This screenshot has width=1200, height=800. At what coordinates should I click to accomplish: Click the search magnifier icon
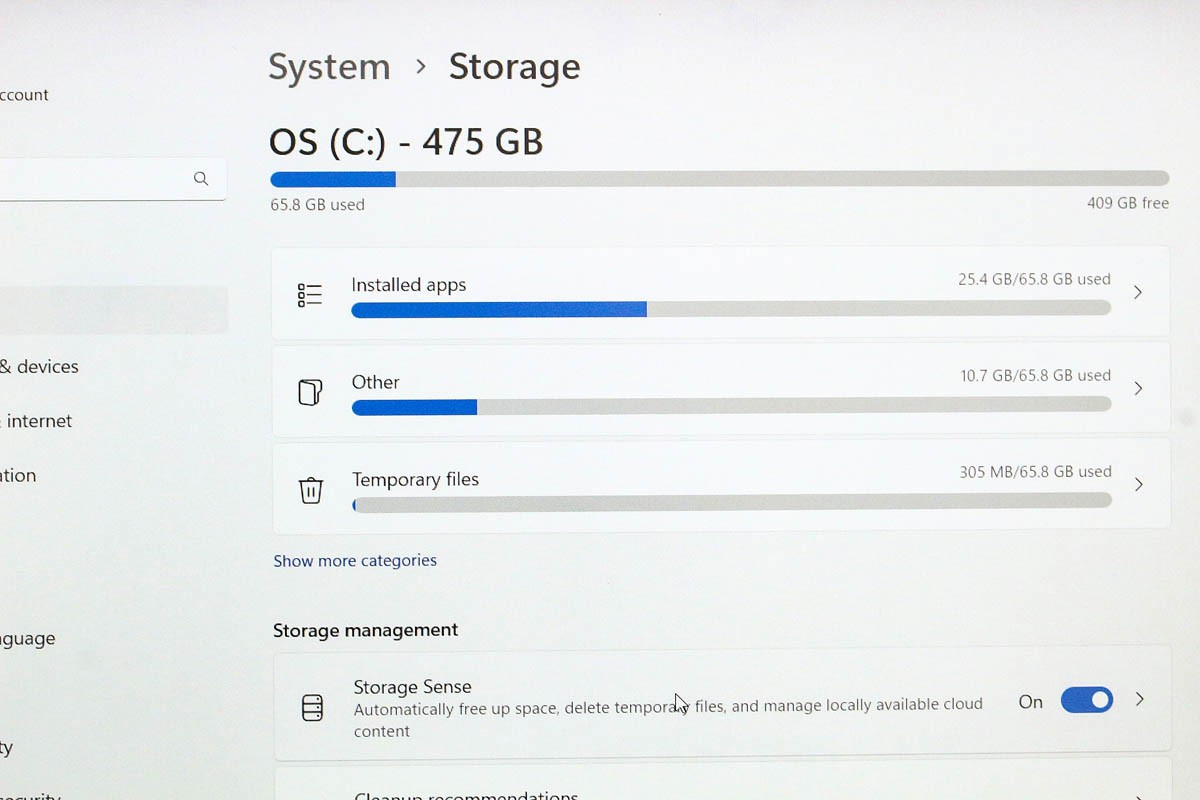(201, 179)
